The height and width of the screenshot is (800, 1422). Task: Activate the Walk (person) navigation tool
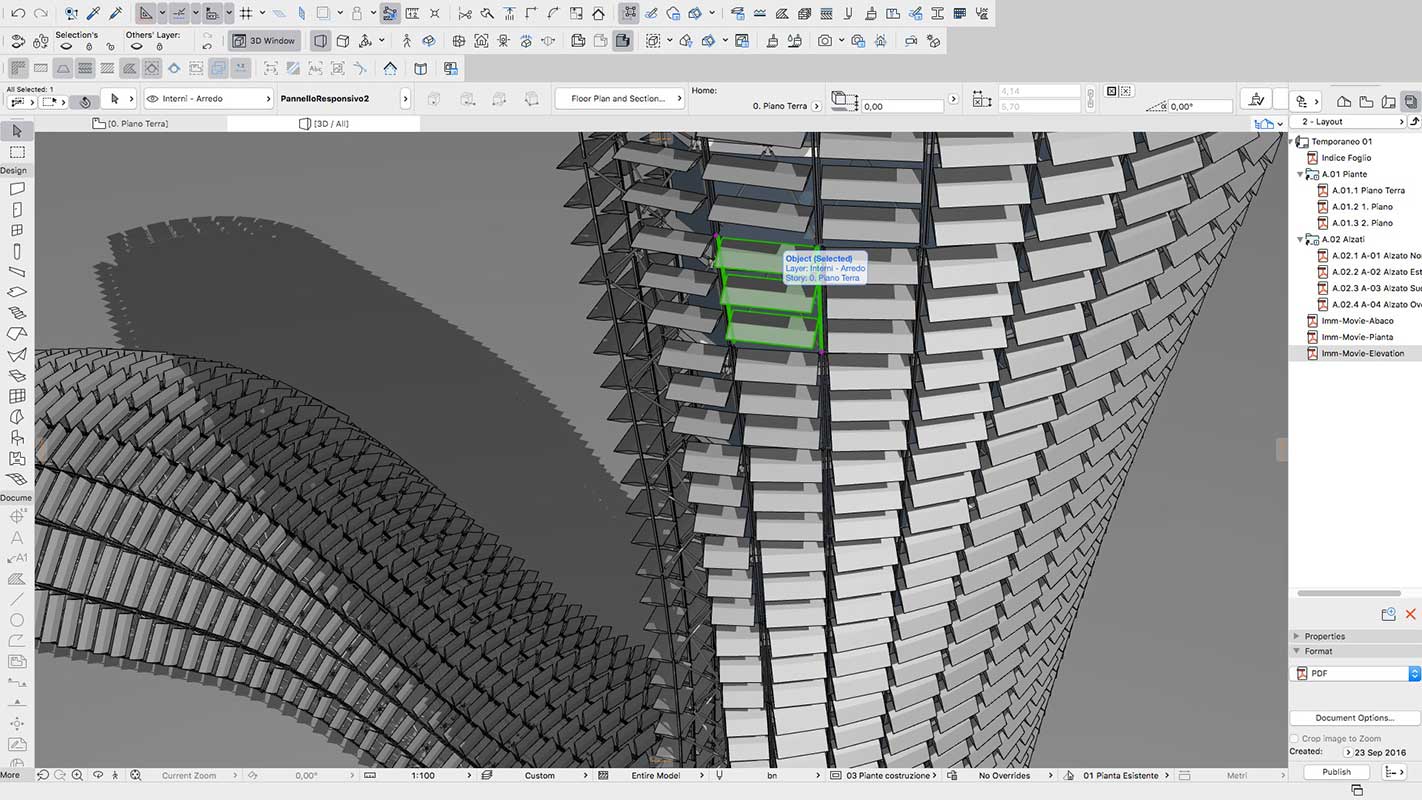[408, 40]
